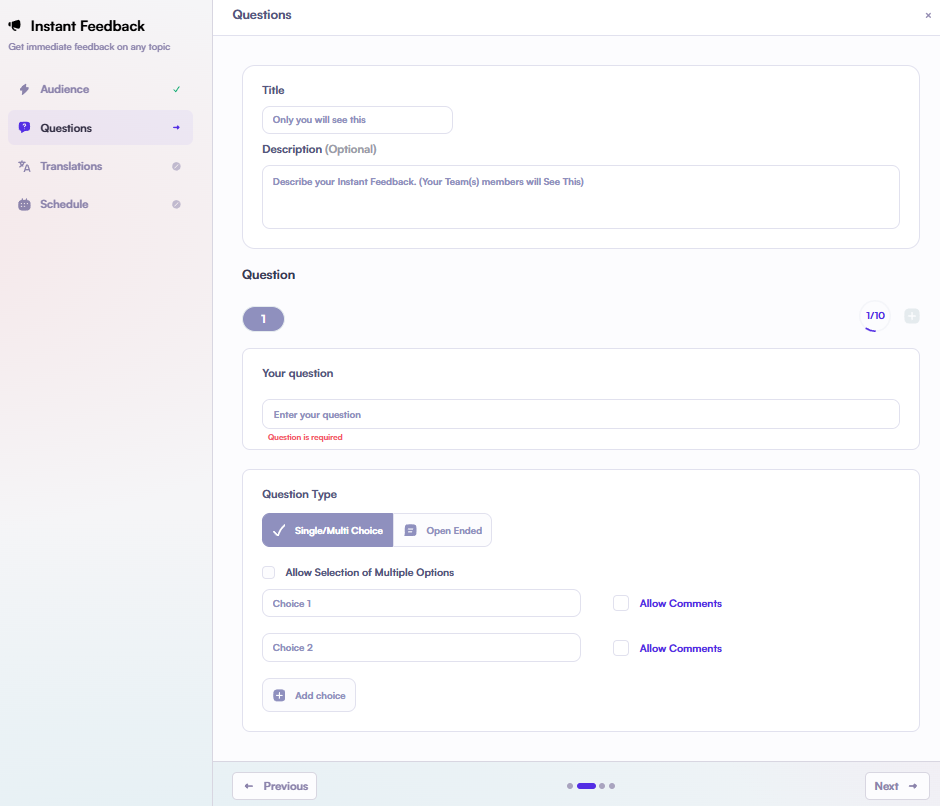The width and height of the screenshot is (940, 806).
Task: Check Allow Comments for Choice 1
Action: (621, 603)
